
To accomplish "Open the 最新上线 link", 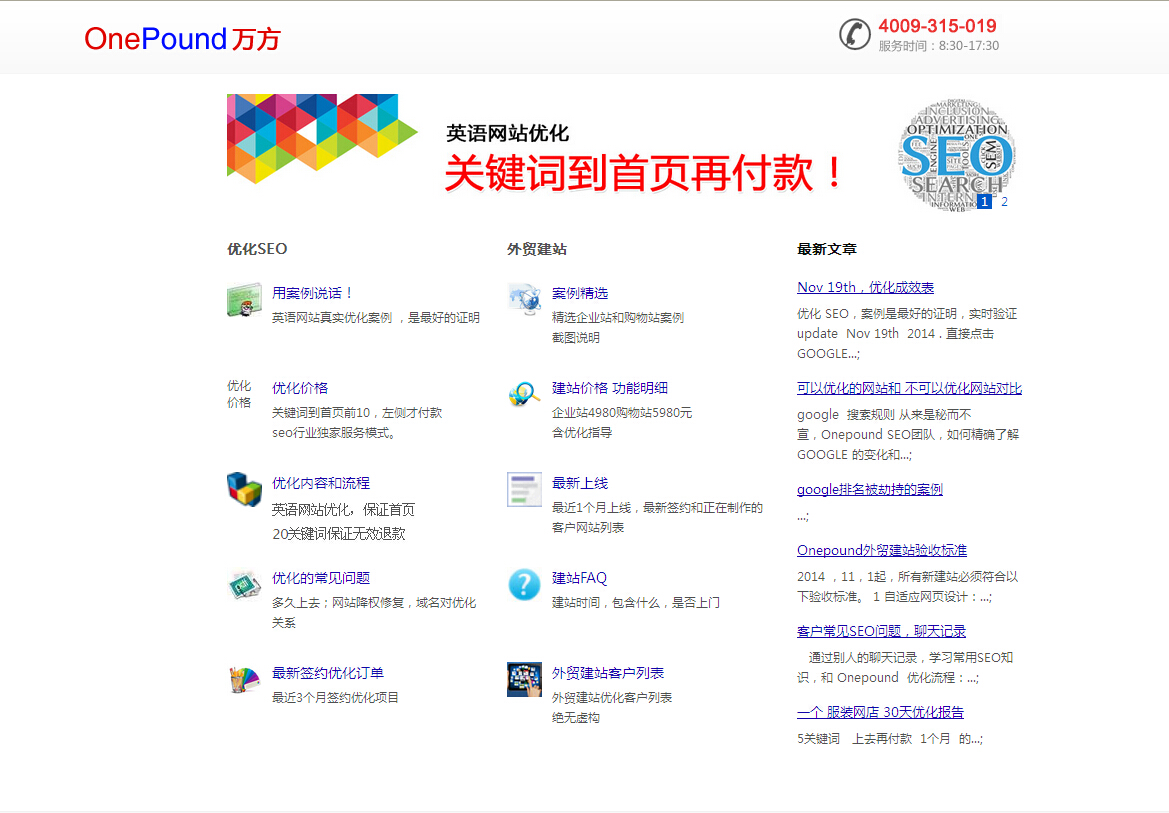I will point(580,483).
